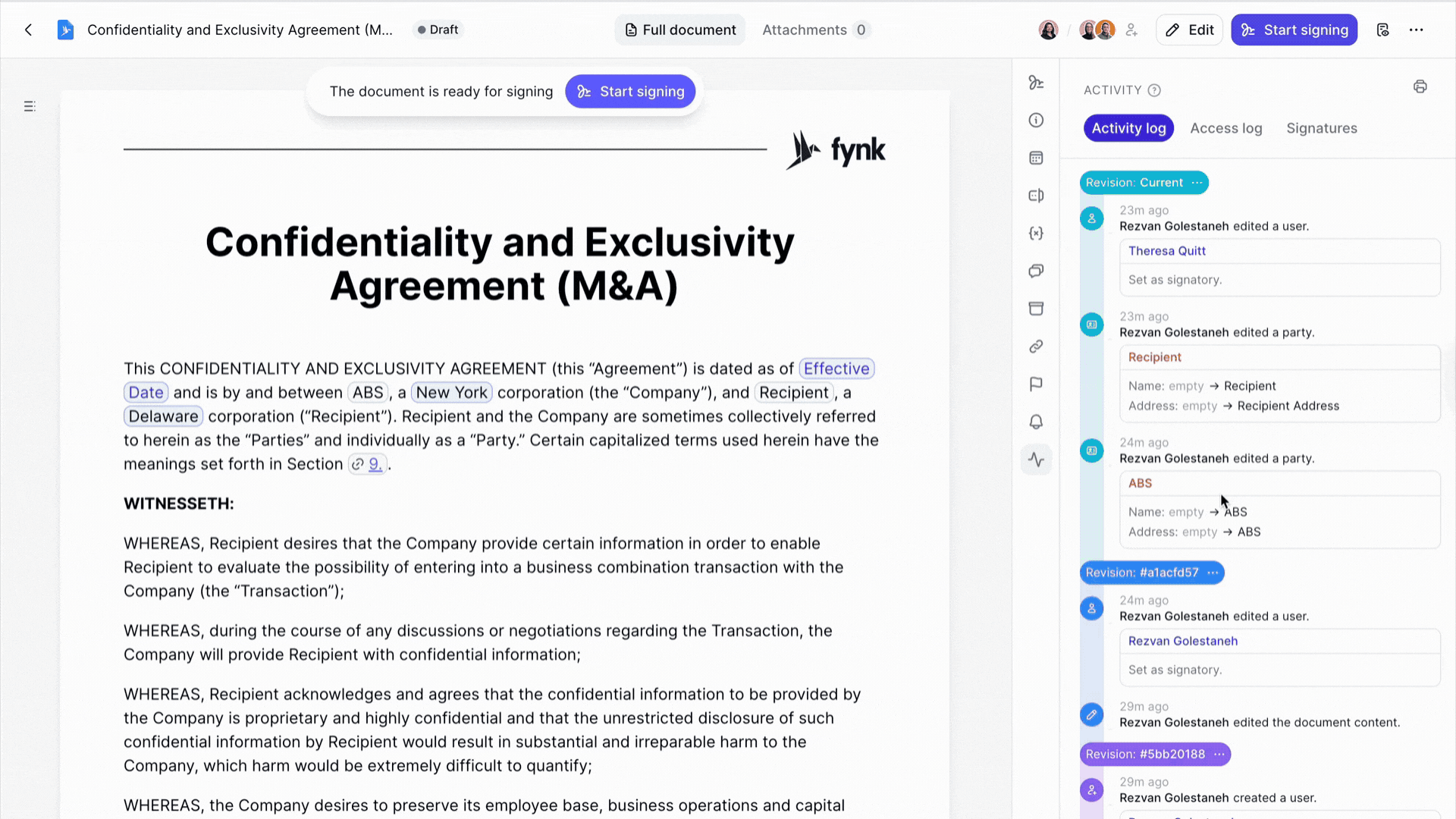Open notifications from the bell icon
The width and height of the screenshot is (1456, 819).
click(x=1036, y=422)
